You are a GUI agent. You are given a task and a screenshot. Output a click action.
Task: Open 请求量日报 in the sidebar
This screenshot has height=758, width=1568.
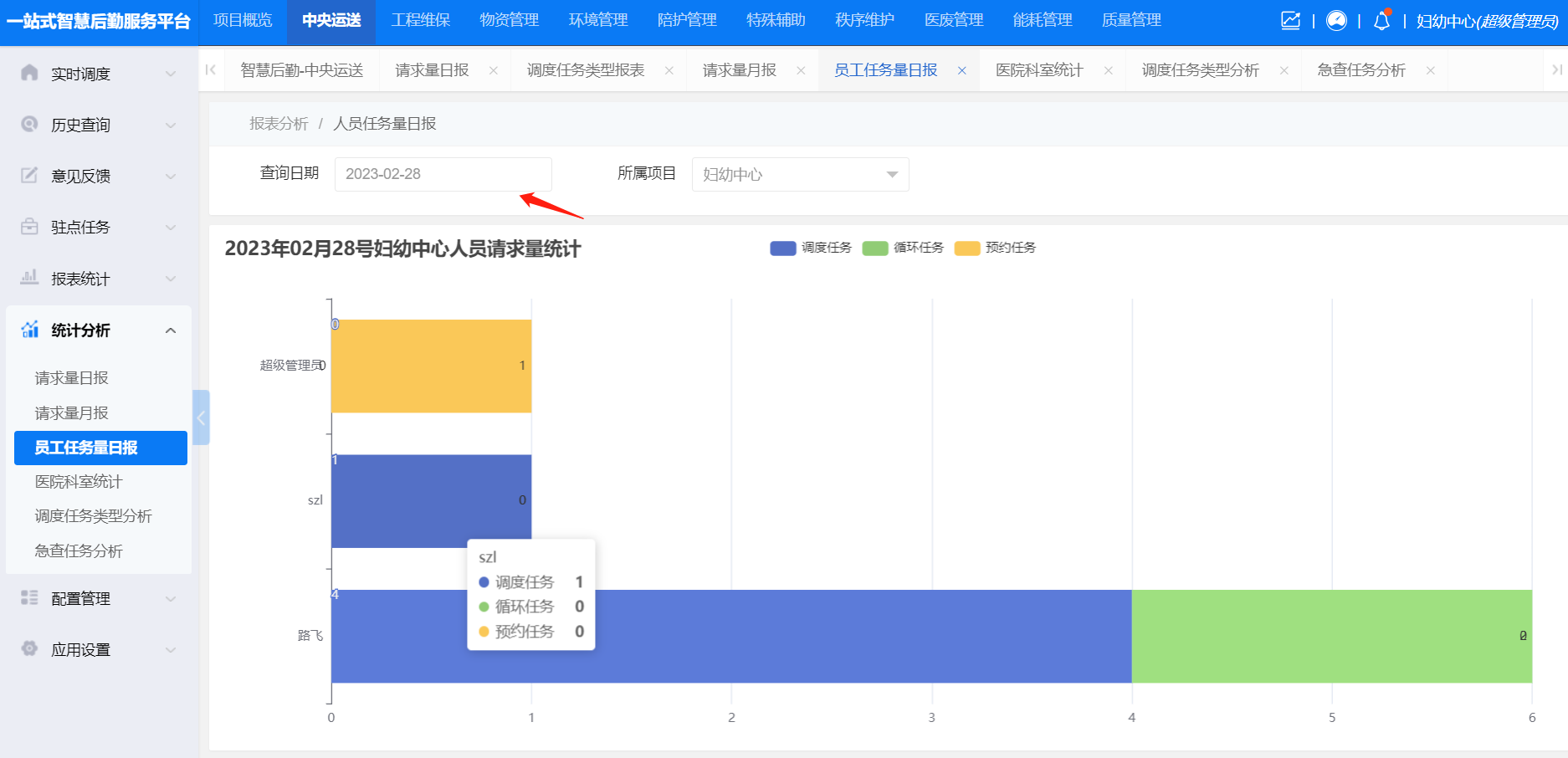click(x=71, y=378)
